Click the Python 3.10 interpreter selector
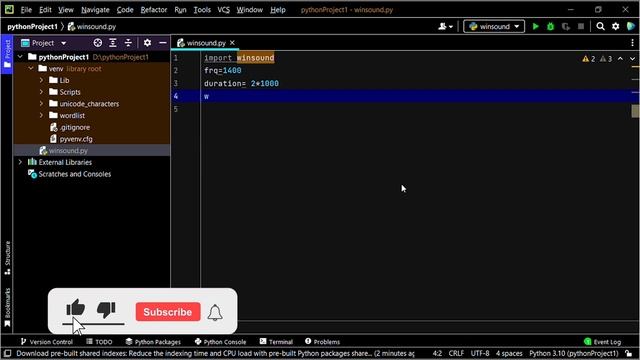The width and height of the screenshot is (640, 360). [x=574, y=353]
